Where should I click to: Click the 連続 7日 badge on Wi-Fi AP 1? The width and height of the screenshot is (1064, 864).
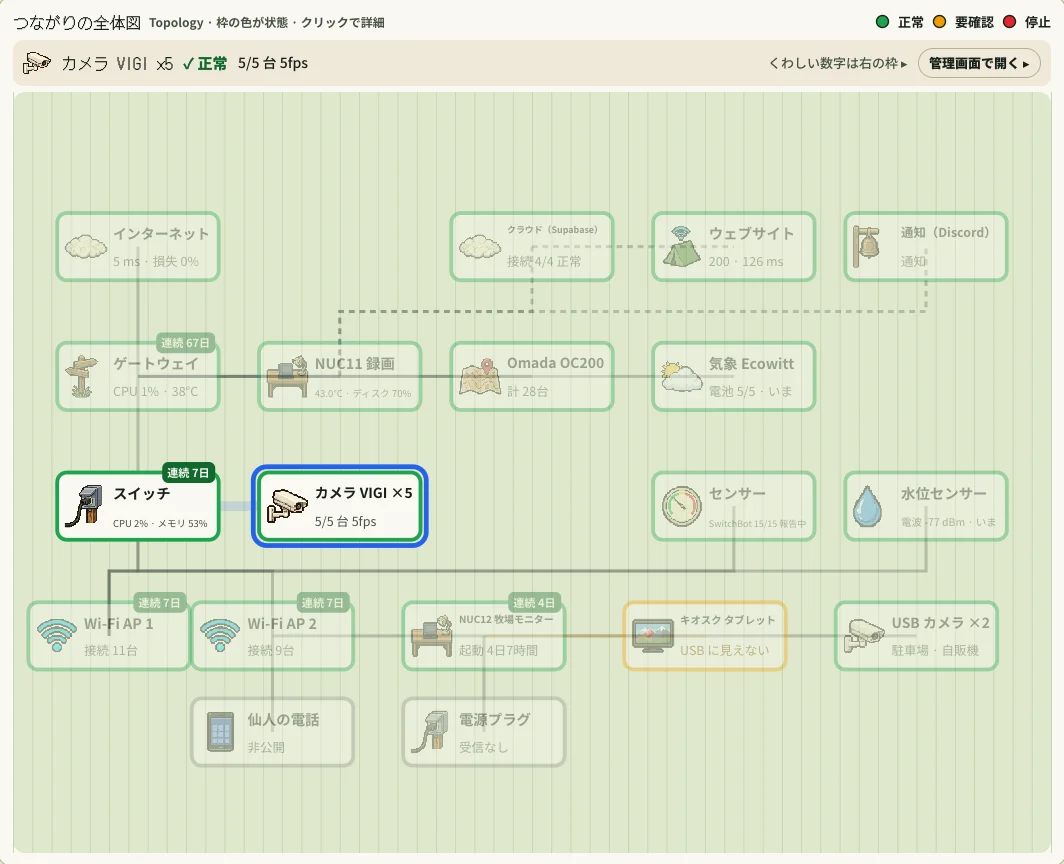click(159, 603)
